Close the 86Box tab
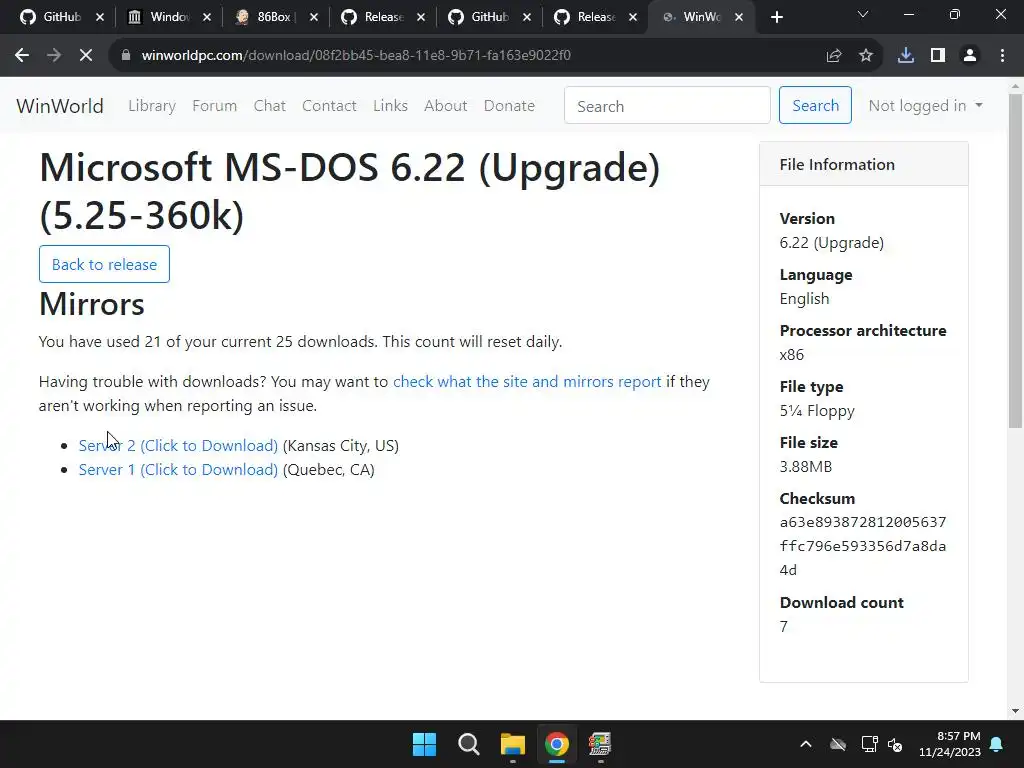 tap(313, 18)
